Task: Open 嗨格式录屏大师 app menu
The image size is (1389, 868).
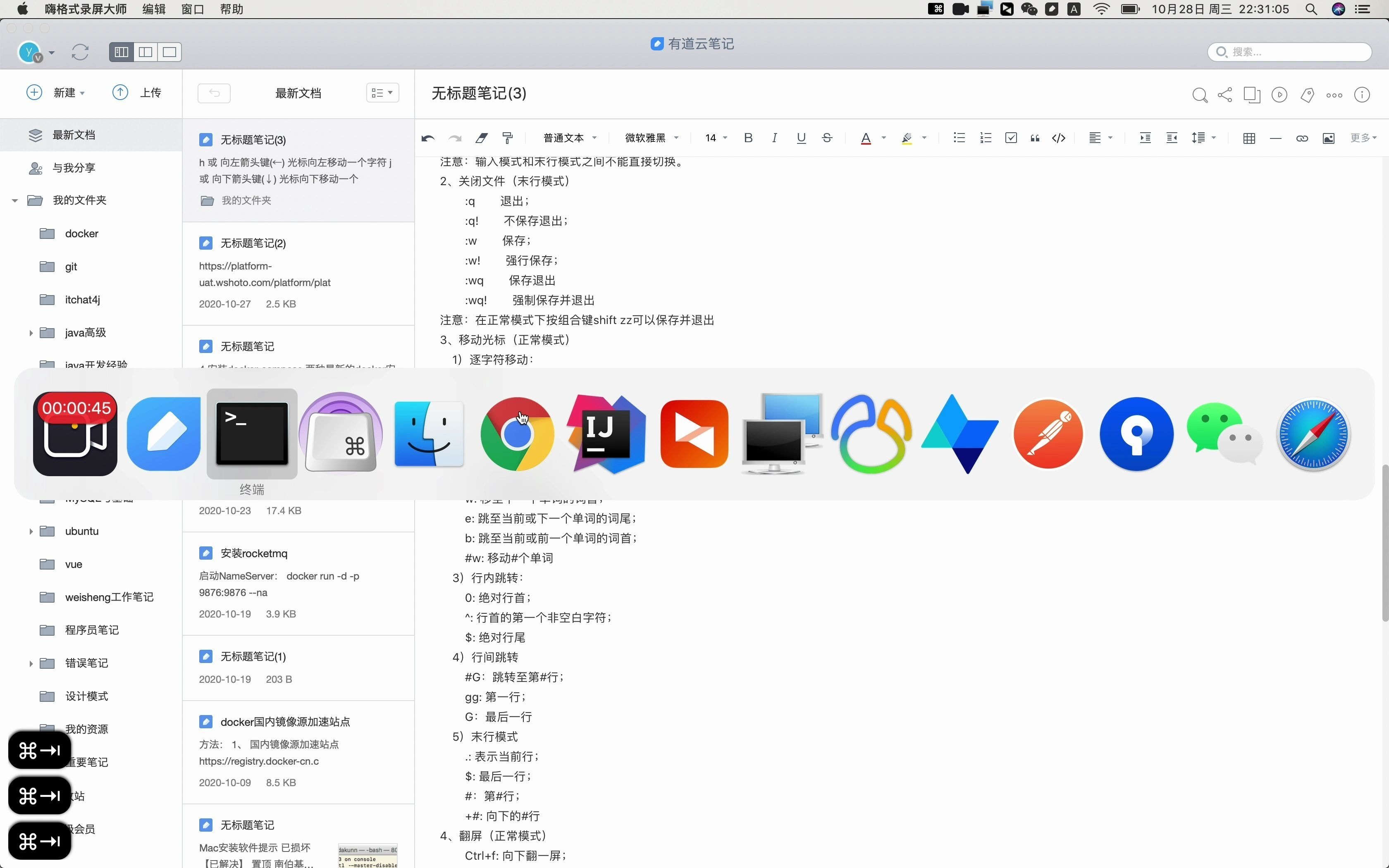Action: click(86, 9)
